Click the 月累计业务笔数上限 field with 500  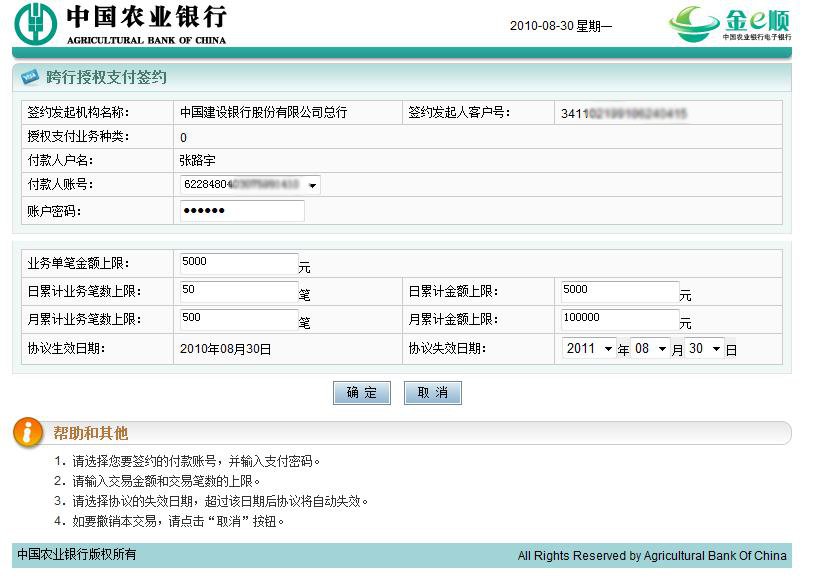pyautogui.click(x=239, y=319)
